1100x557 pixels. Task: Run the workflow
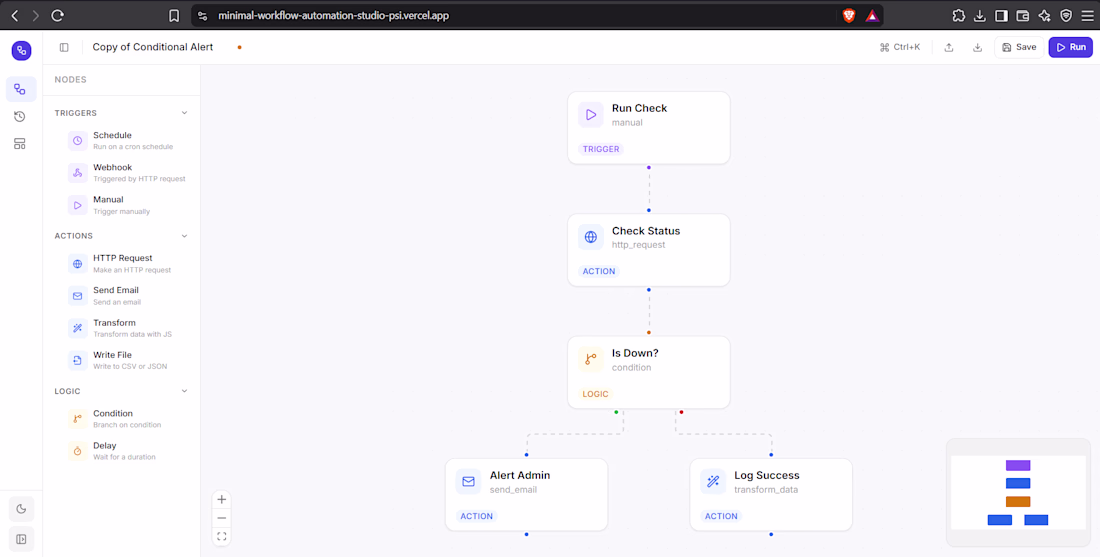1071,47
